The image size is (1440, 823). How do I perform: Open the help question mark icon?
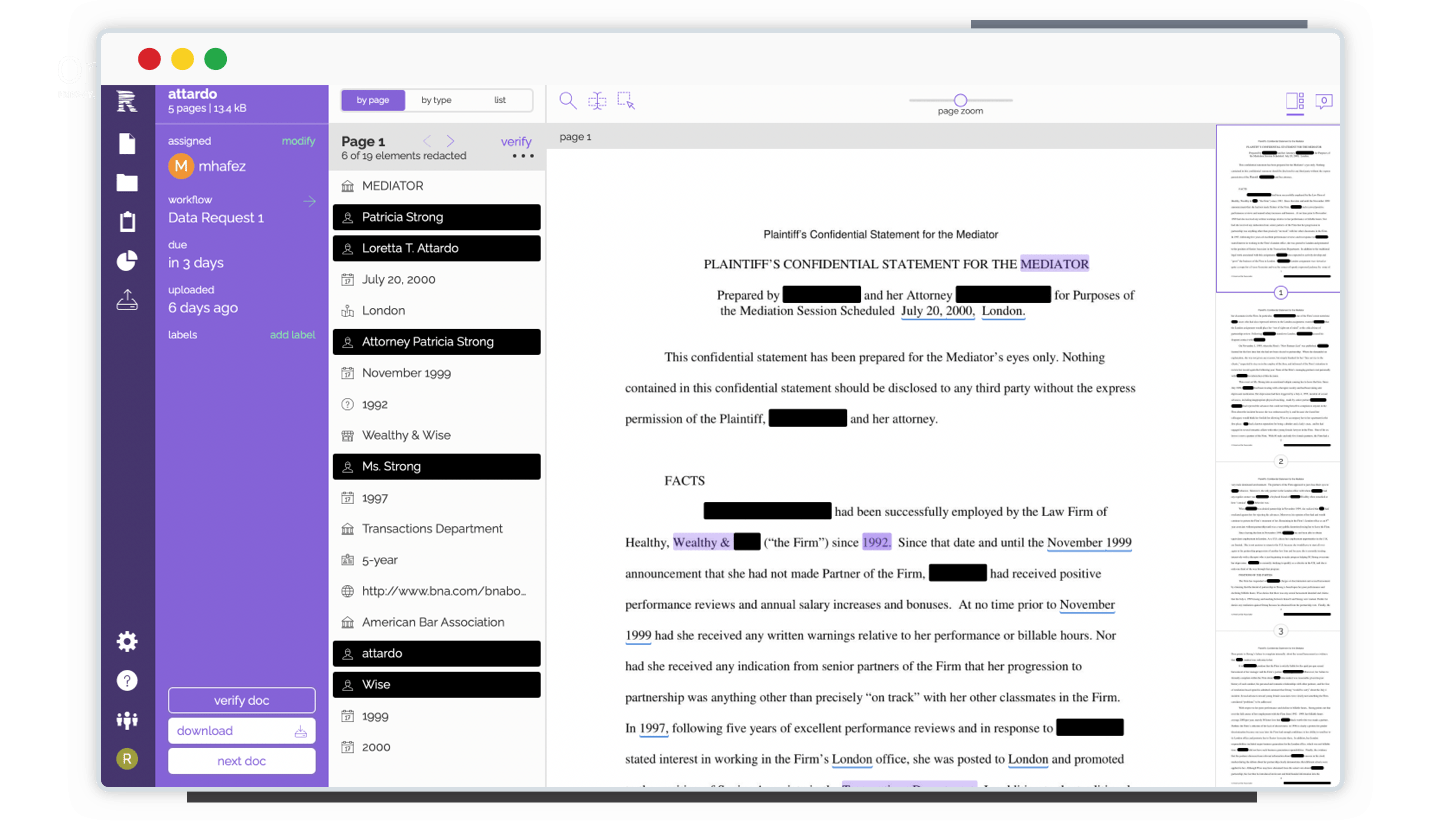(127, 680)
